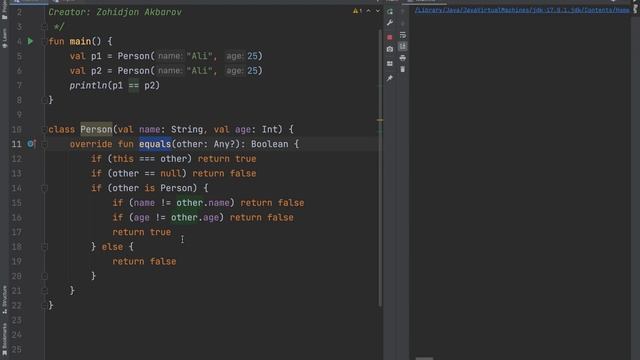Viewport: 640px width, 360px height.
Task: Click the highlighted equals function name
Action: click(x=155, y=144)
